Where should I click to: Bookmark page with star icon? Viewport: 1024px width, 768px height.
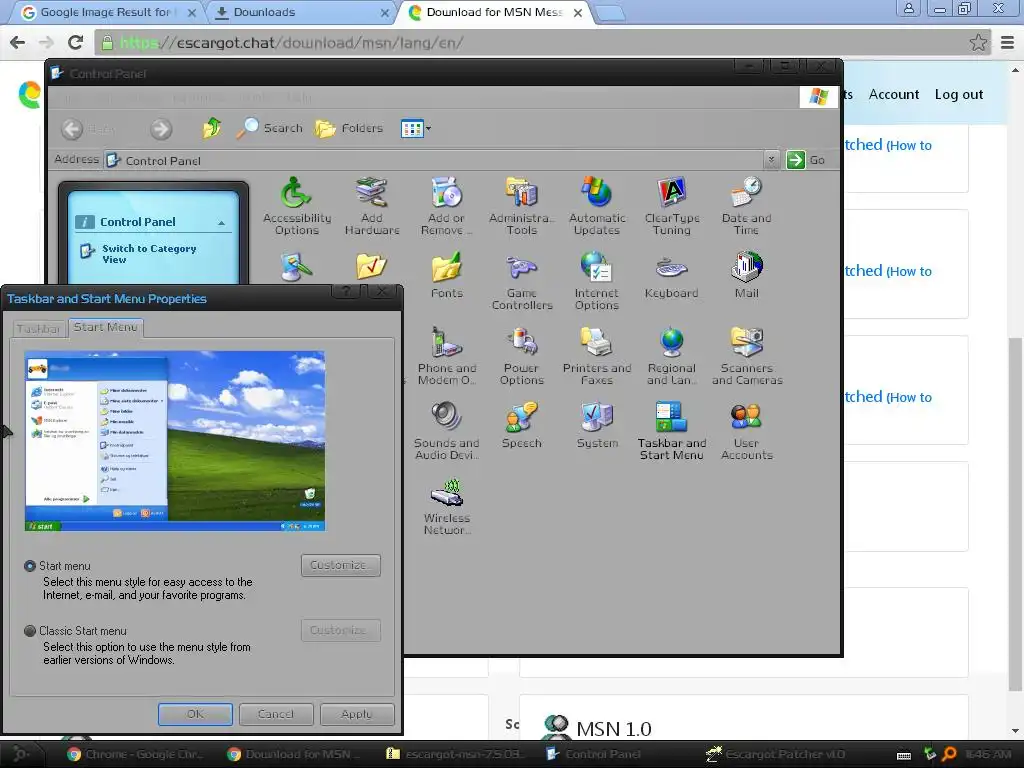click(978, 42)
